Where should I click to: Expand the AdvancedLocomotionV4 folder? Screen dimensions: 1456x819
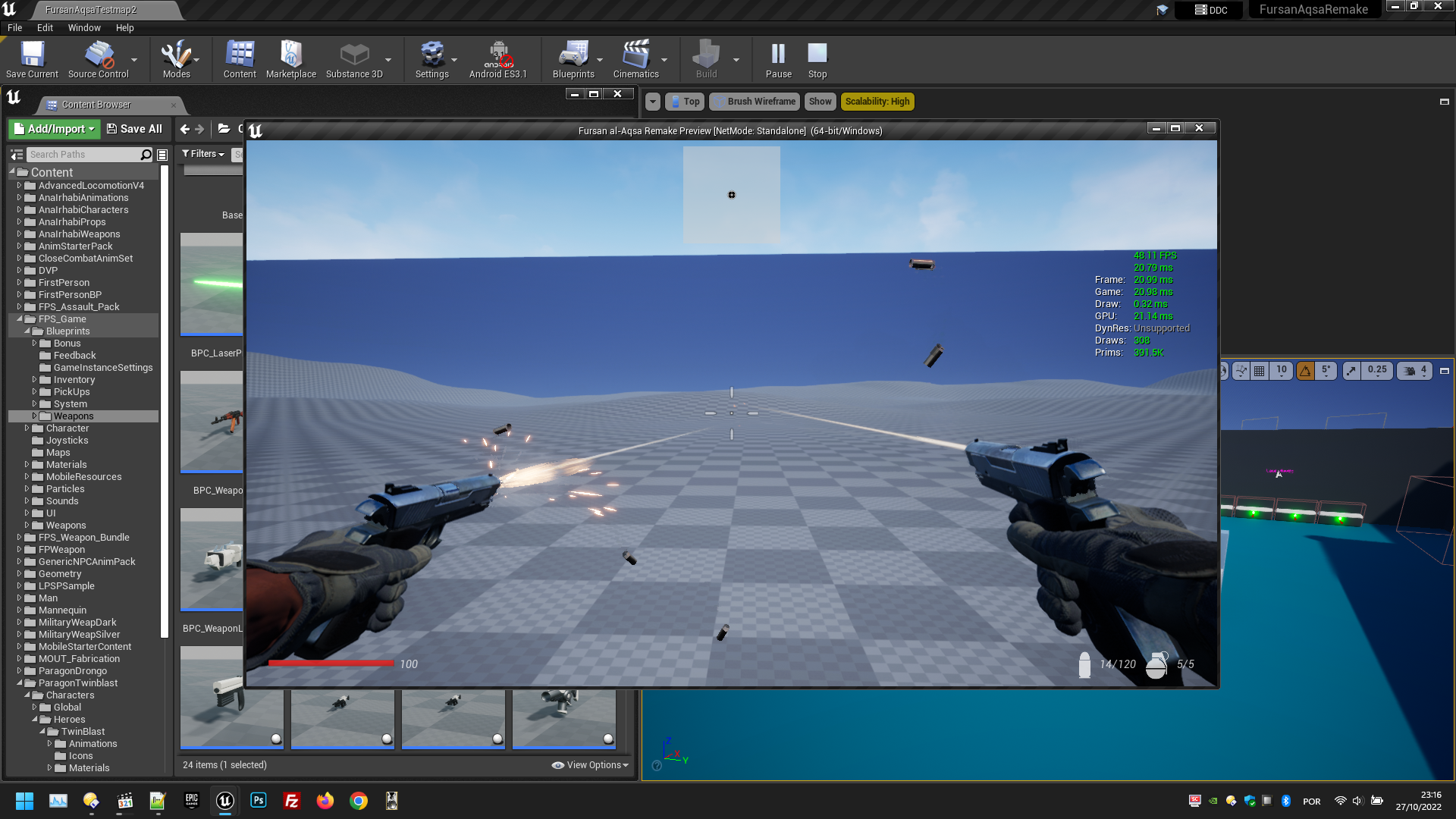pyautogui.click(x=19, y=186)
